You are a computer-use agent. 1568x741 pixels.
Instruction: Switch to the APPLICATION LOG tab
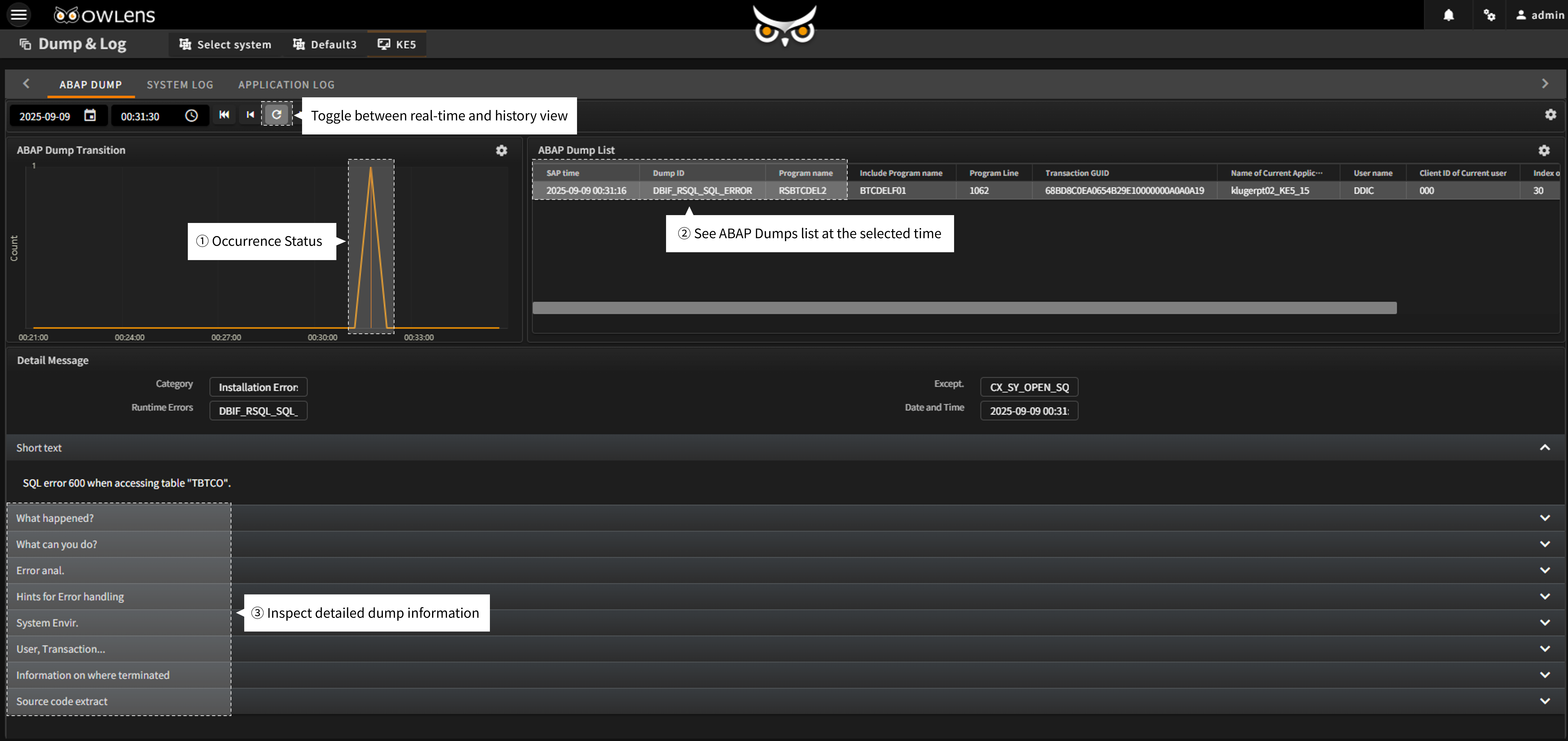tap(286, 84)
